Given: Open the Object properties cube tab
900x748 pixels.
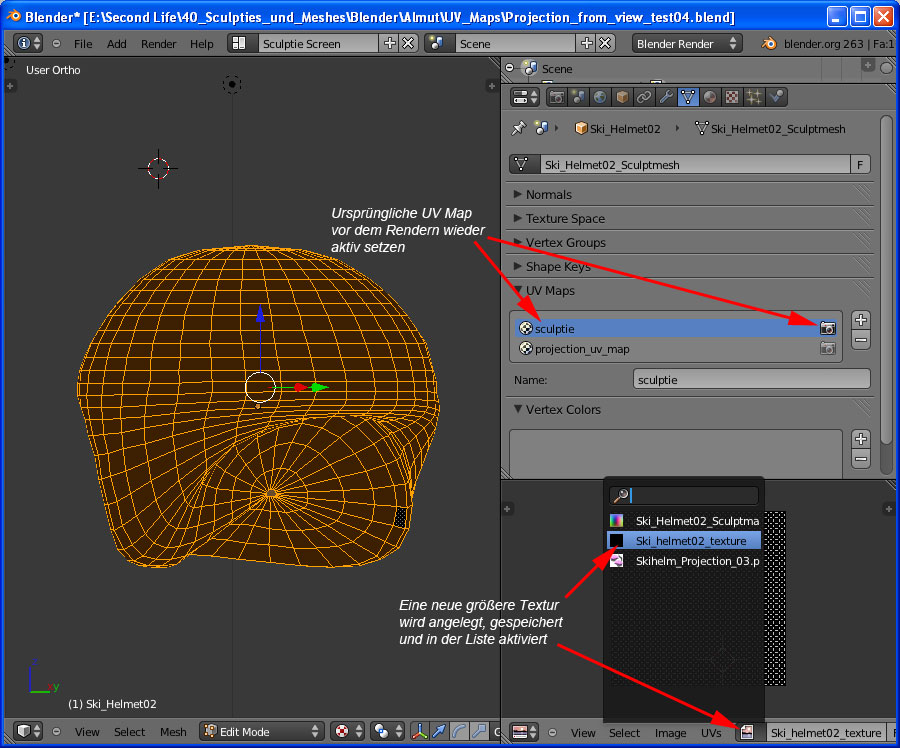Looking at the screenshot, I should click(621, 97).
